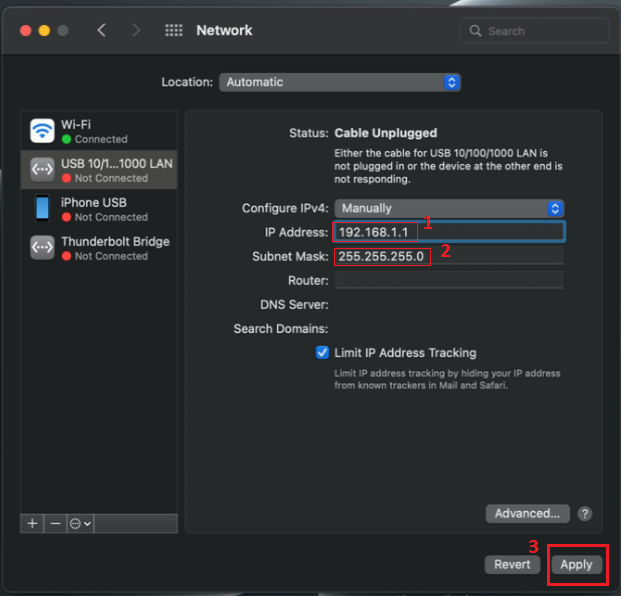The width and height of the screenshot is (621, 596).
Task: Click the Search field in title bar
Action: coord(535,31)
